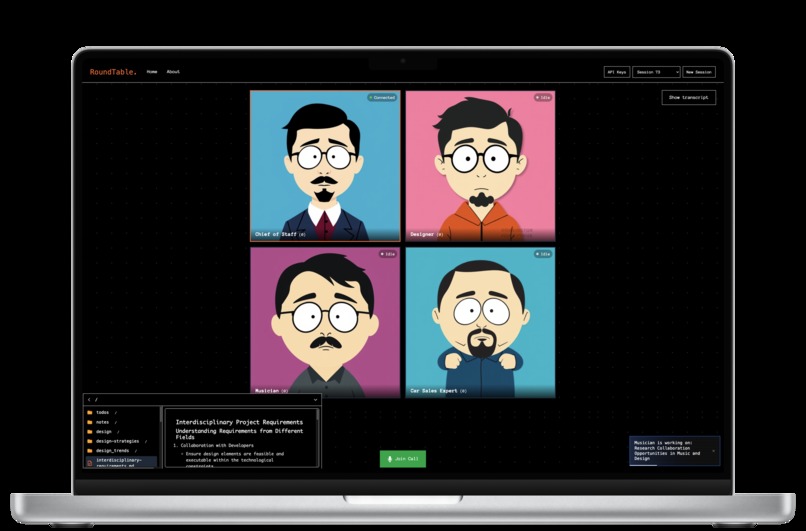
Task: Click the Connected status badge
Action: tap(382, 98)
